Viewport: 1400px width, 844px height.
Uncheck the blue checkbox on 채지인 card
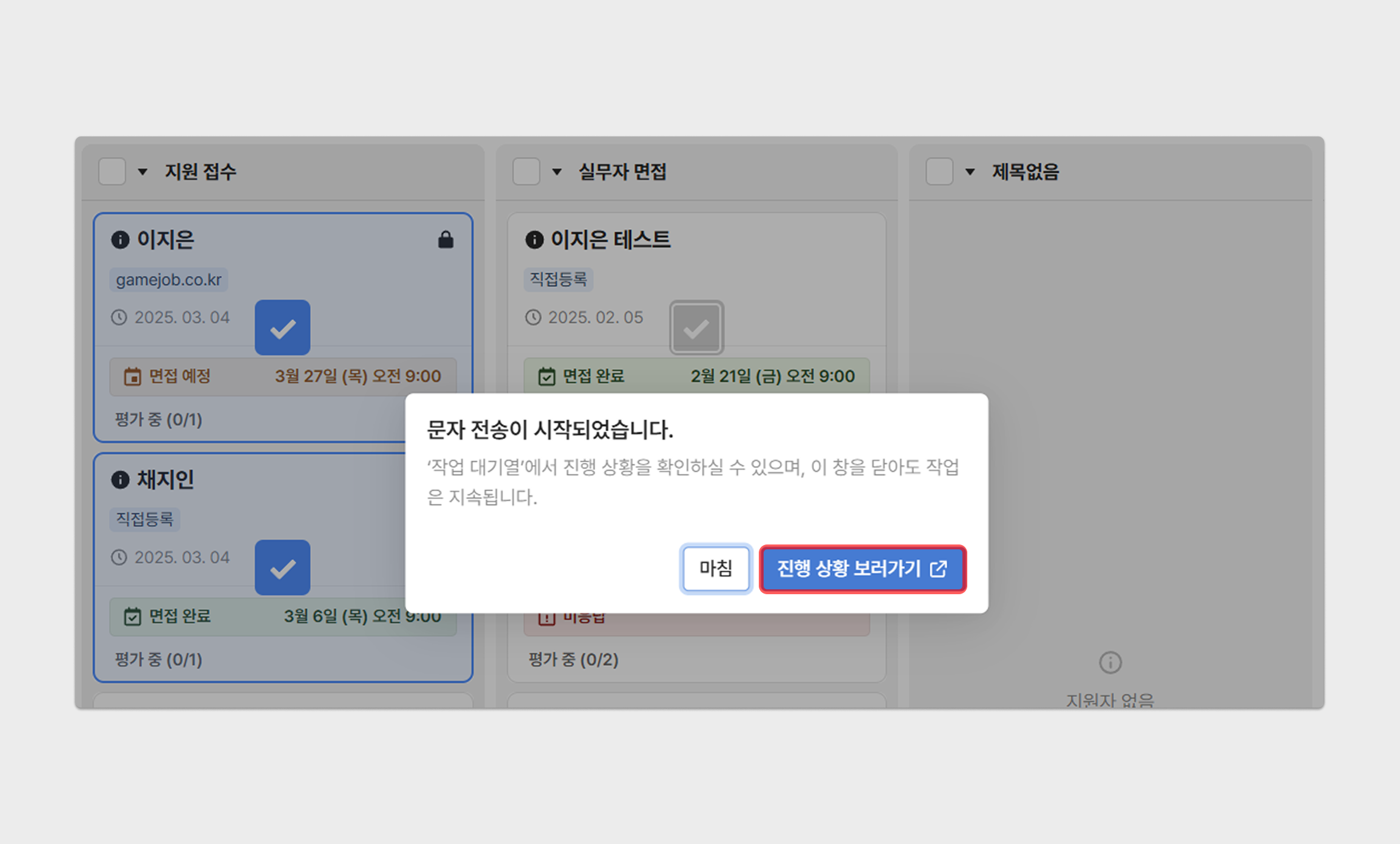coord(282,568)
